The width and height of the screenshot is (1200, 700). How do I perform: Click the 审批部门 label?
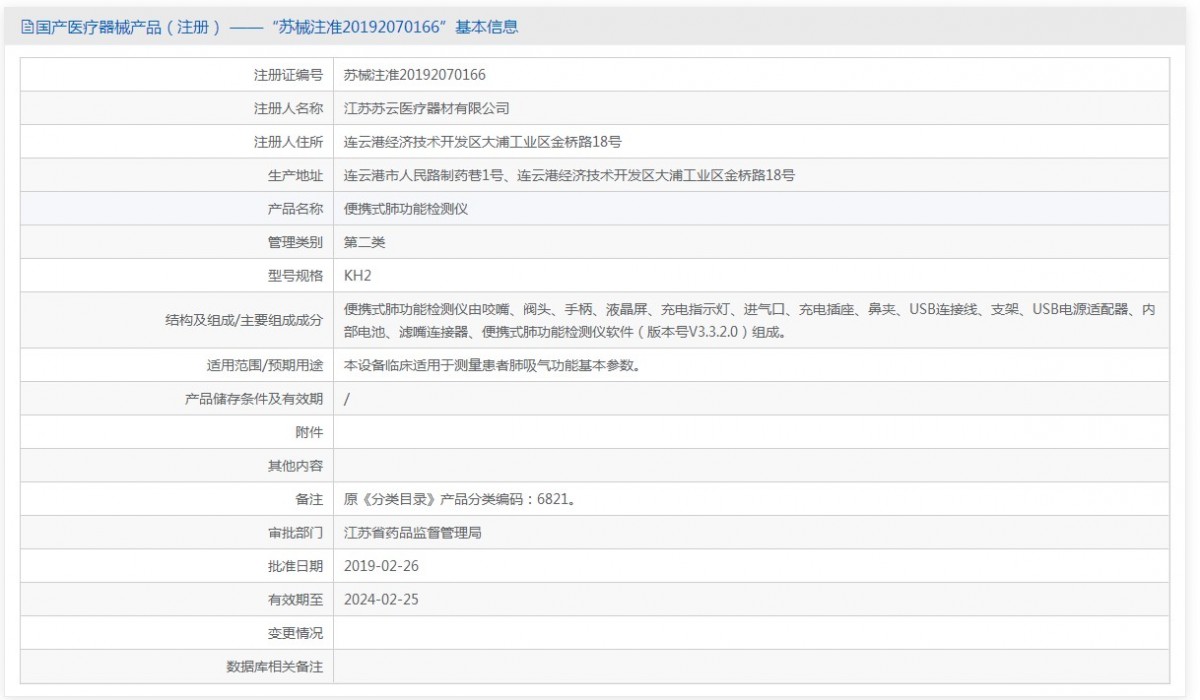point(295,532)
